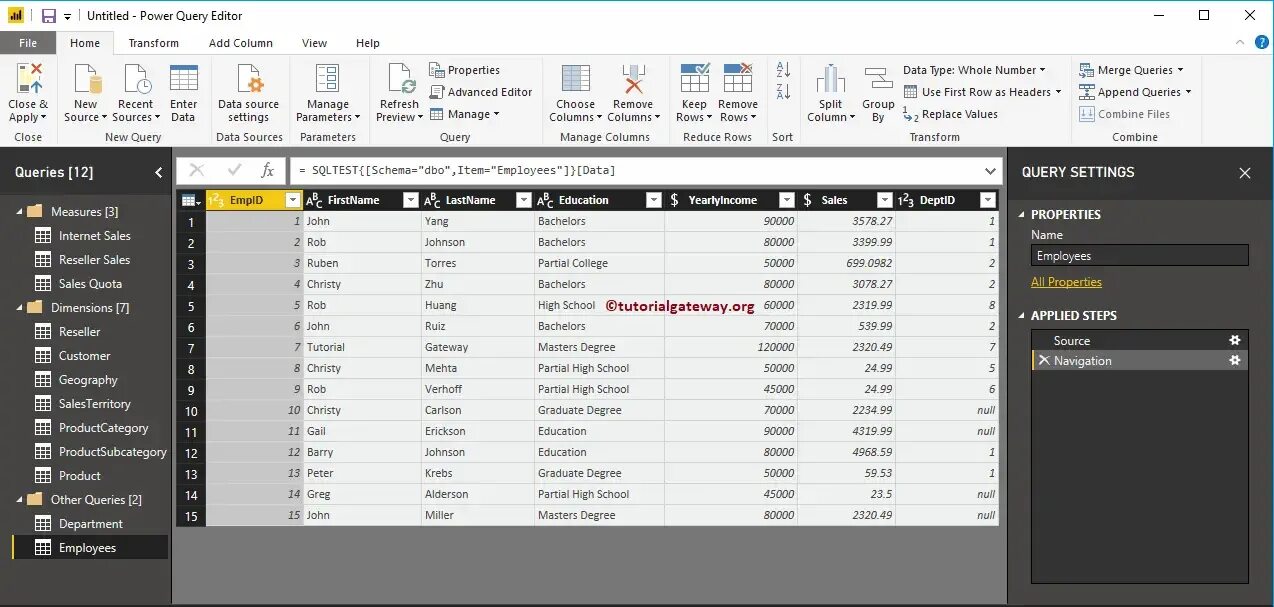Screen dimensions: 1274x607
Task: Collapse the Other Queries [2] folder
Action: pyautogui.click(x=19, y=499)
